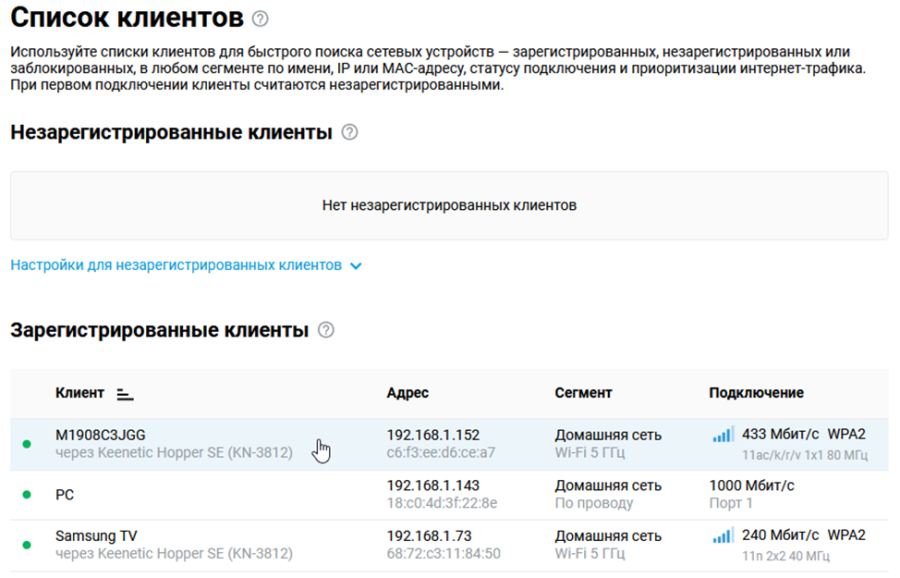Open help icon beside Список клиентов heading
Viewport: 900px width, 578px height.
click(x=260, y=19)
